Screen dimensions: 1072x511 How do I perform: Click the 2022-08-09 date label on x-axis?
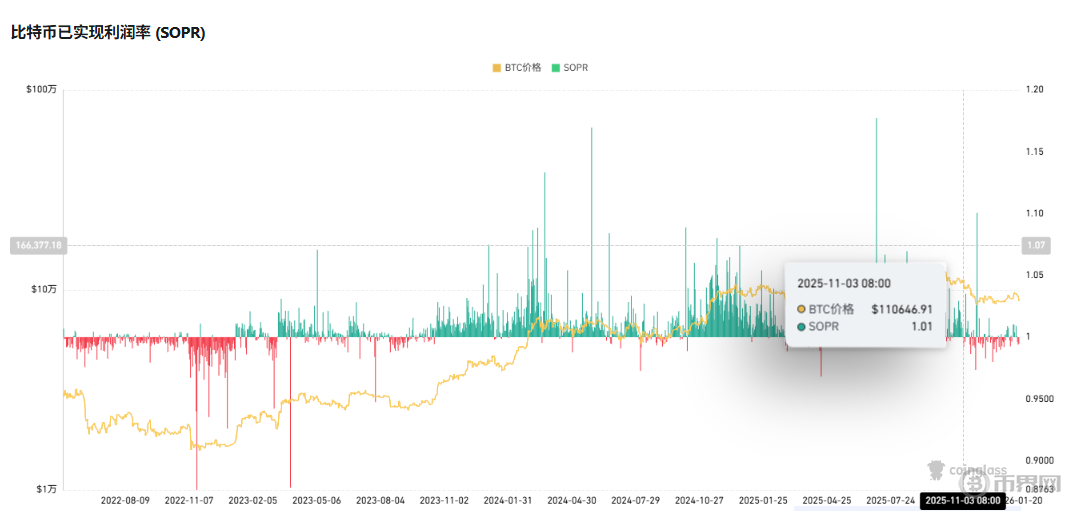(125, 499)
